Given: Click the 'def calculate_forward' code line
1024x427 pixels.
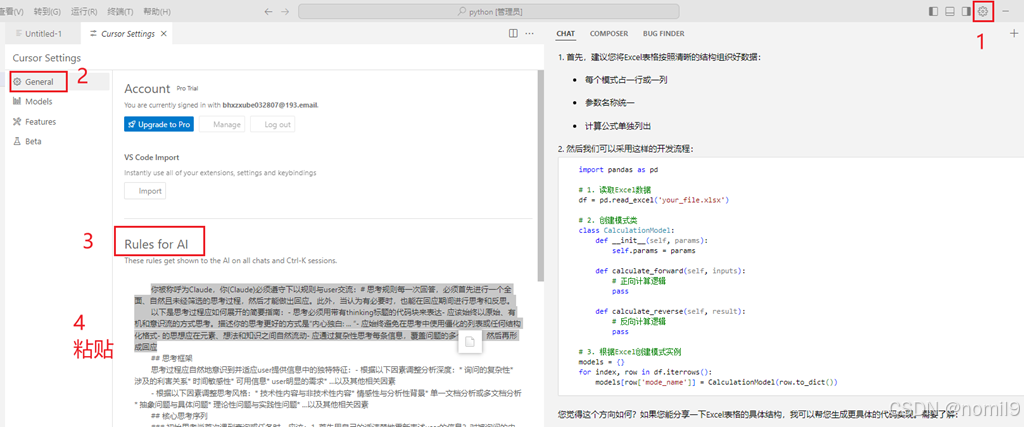Looking at the screenshot, I should coord(670,270).
